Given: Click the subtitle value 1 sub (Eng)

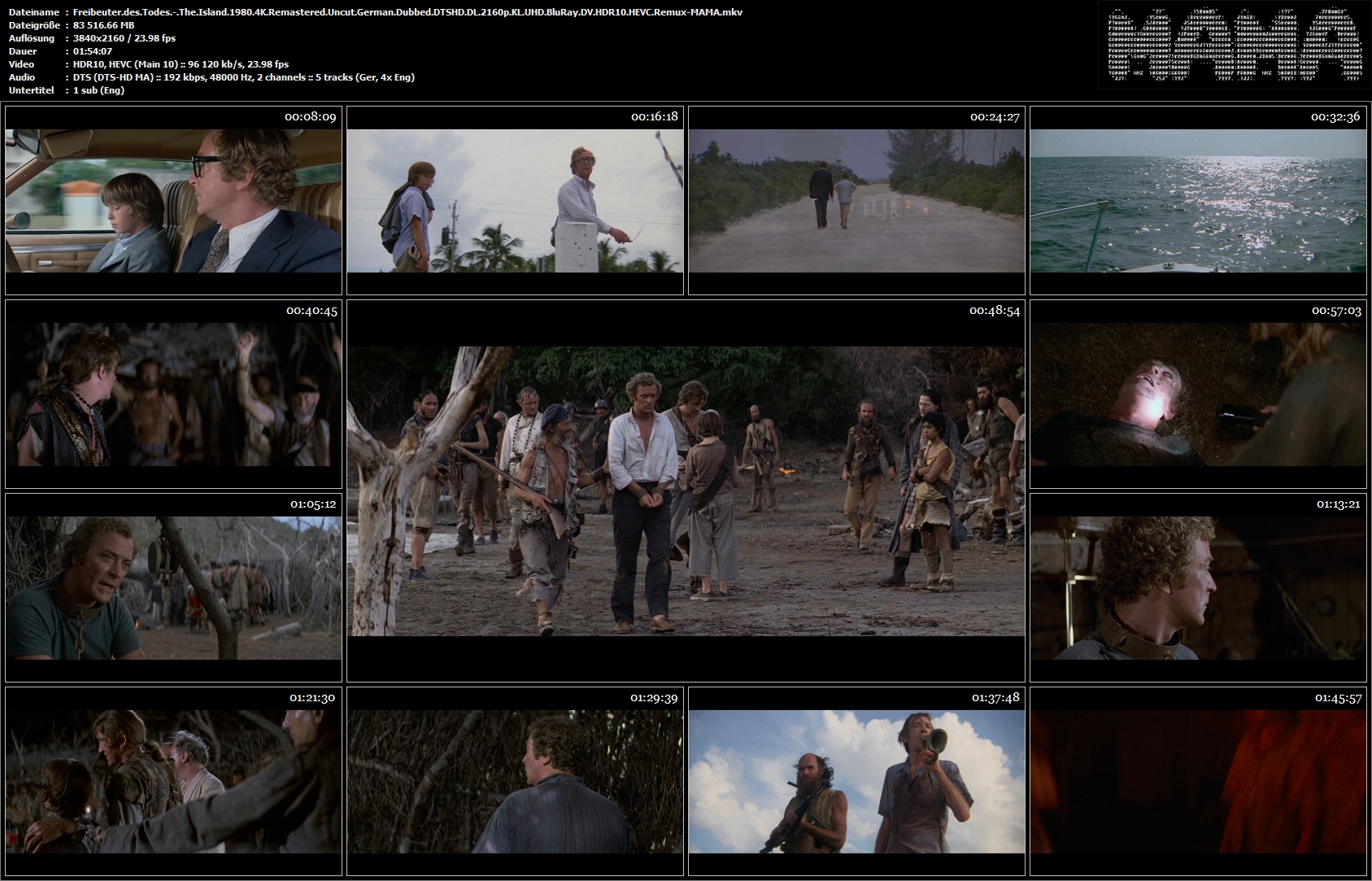Looking at the screenshot, I should (98, 90).
